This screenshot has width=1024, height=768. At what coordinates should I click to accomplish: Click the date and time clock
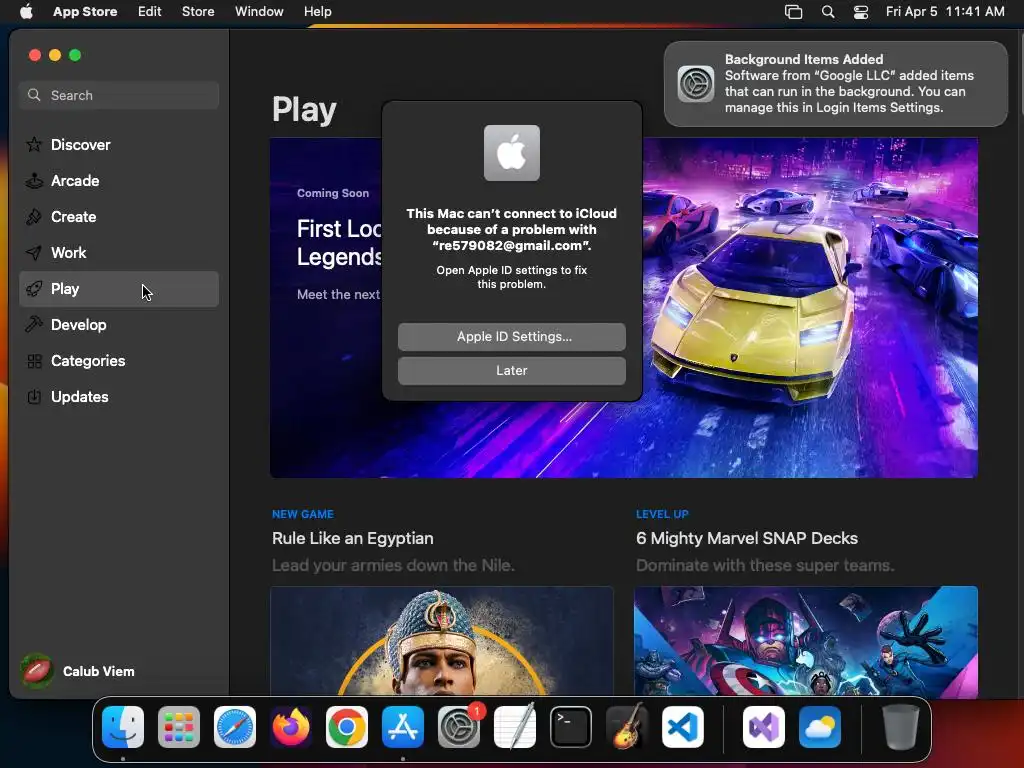pos(945,11)
